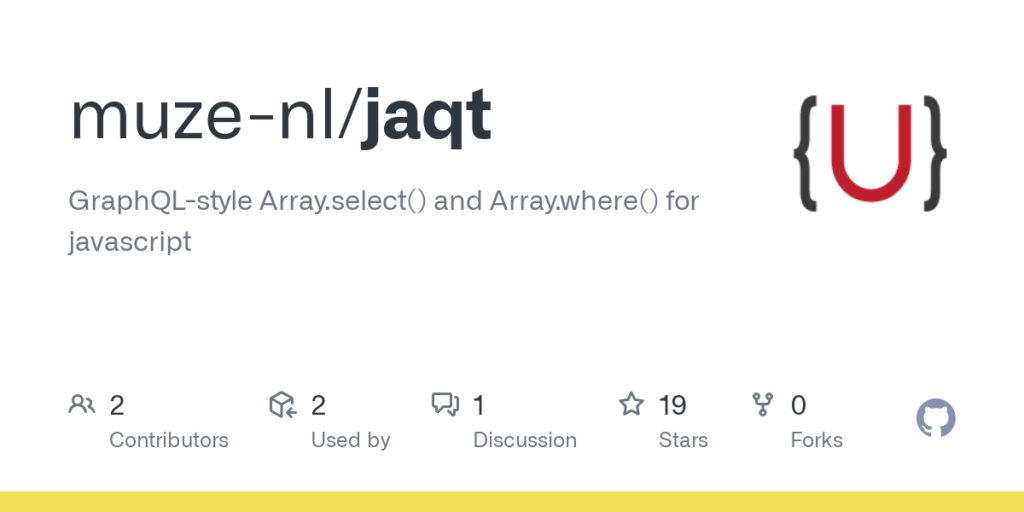Click the Forks branch icon

(763, 405)
